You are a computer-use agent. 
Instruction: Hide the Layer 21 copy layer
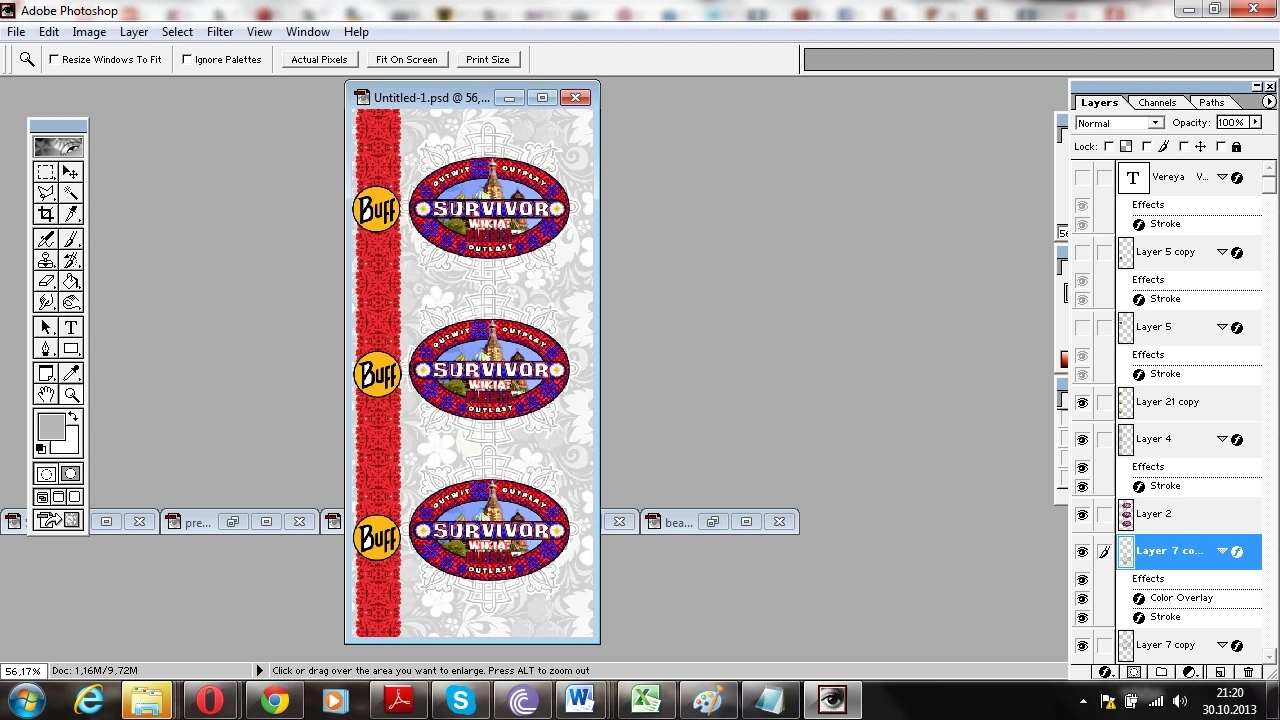pyautogui.click(x=1082, y=402)
